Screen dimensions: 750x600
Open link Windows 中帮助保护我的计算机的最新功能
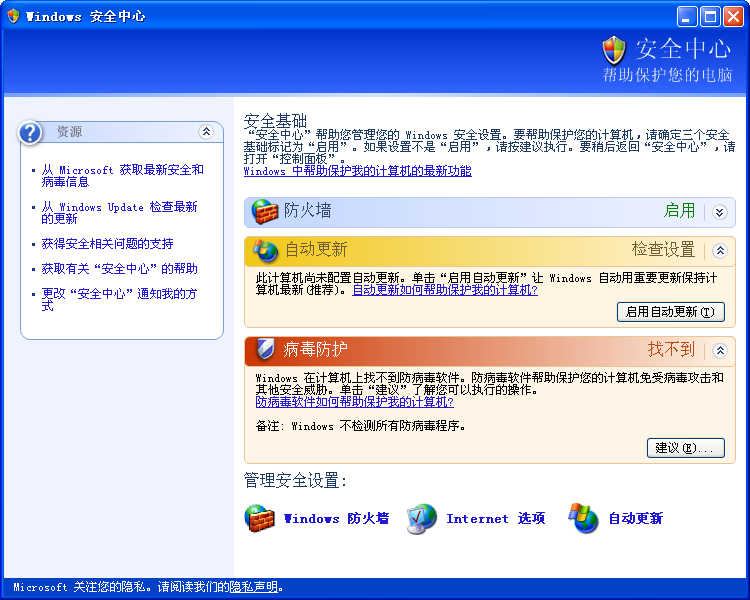pyautogui.click(x=357, y=171)
